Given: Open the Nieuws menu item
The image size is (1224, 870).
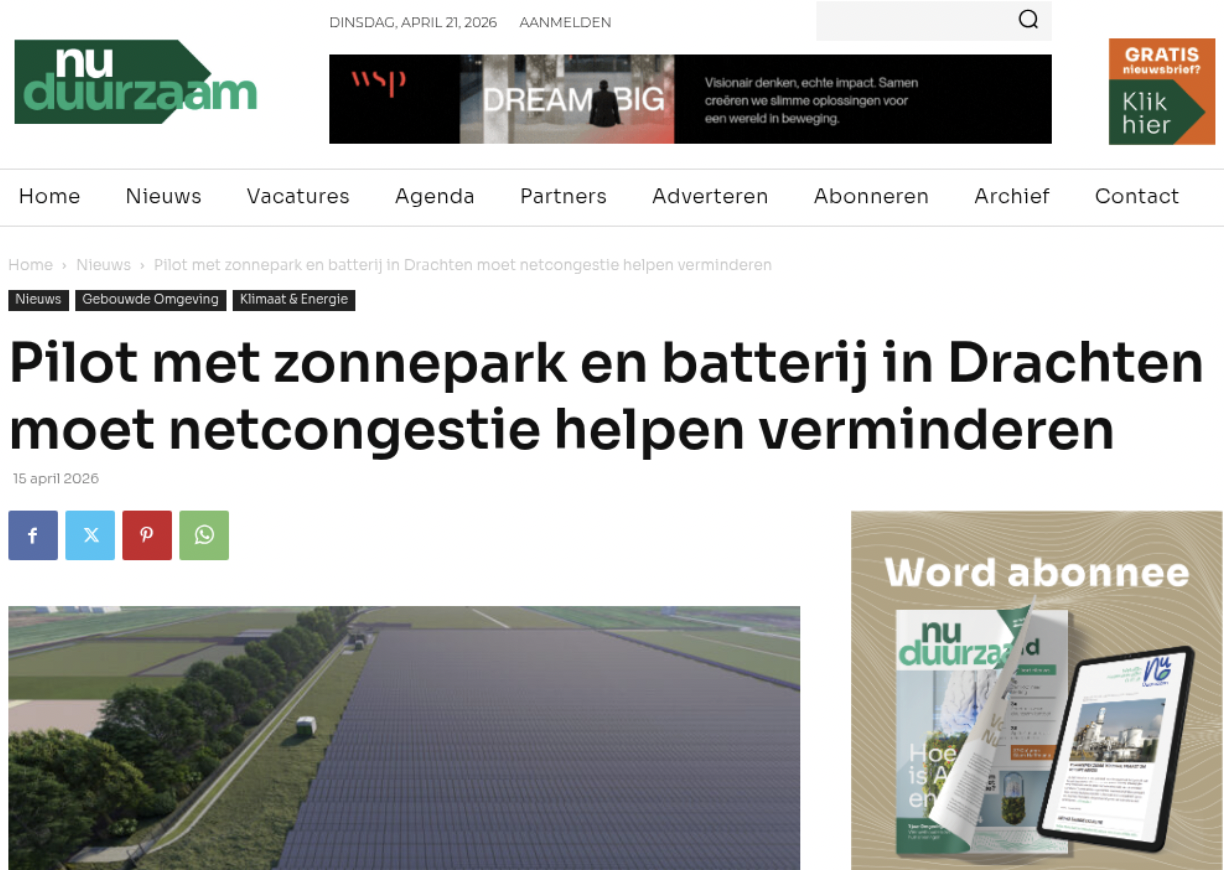Looking at the screenshot, I should pyautogui.click(x=163, y=196).
